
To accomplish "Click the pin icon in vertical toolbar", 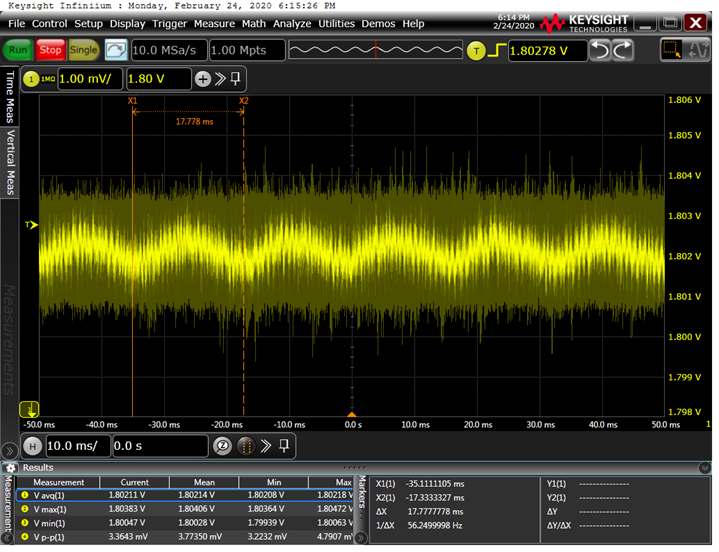I will point(235,79).
